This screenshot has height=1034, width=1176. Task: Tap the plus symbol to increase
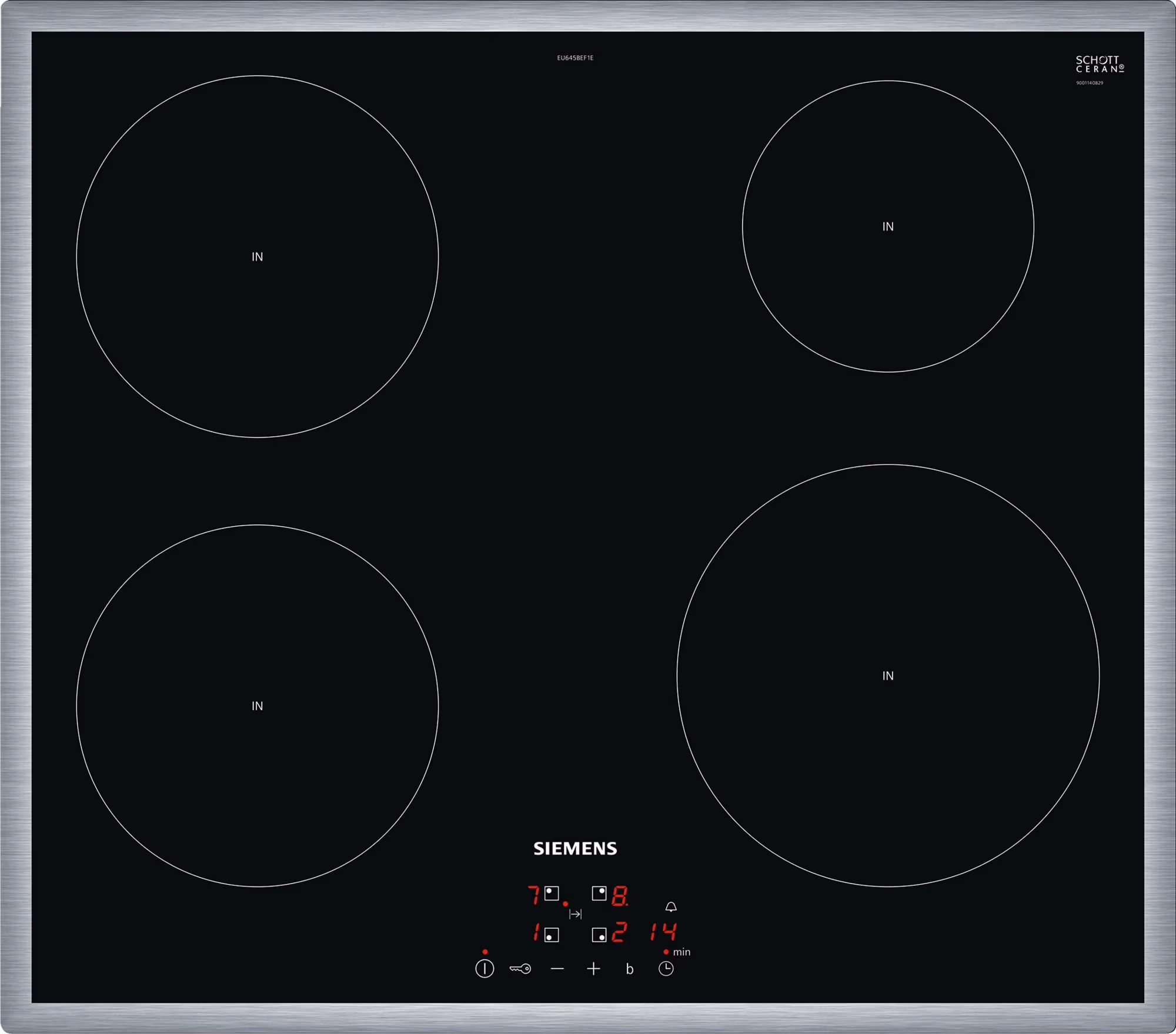coord(594,969)
